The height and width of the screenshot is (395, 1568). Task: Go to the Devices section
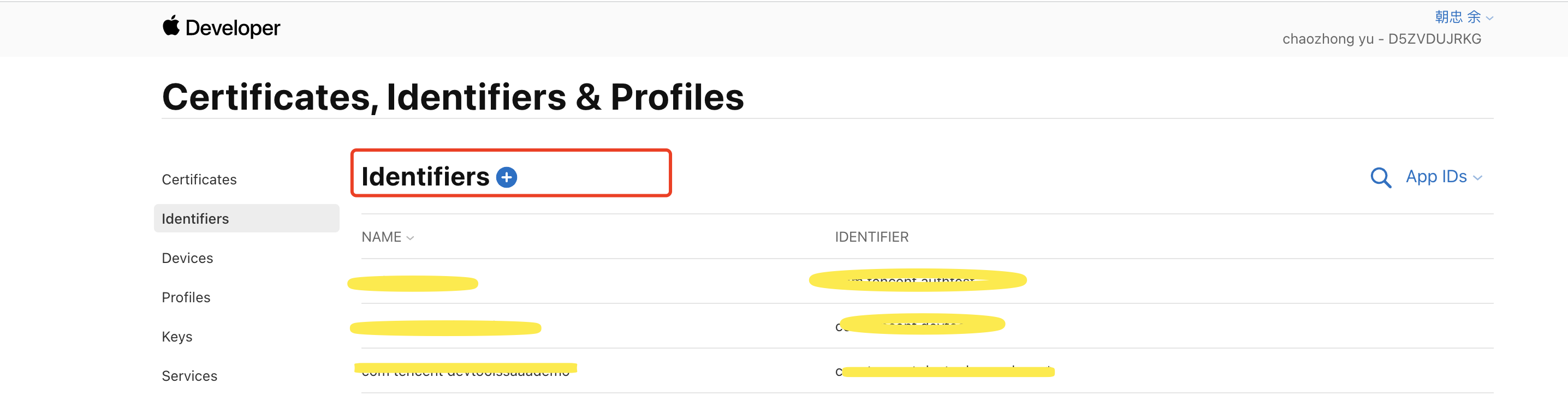pyautogui.click(x=187, y=258)
